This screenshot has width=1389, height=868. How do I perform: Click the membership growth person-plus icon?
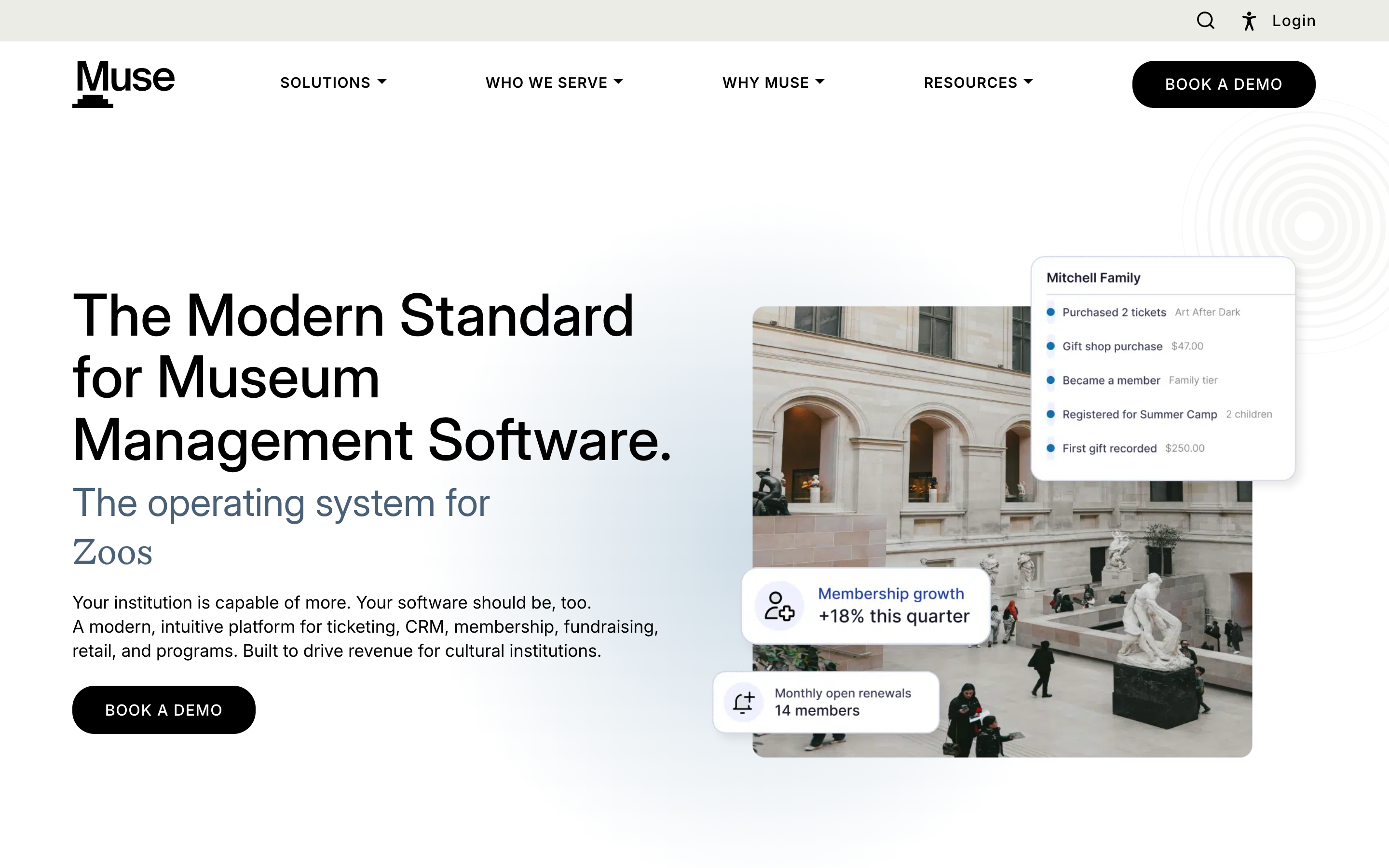tap(779, 606)
